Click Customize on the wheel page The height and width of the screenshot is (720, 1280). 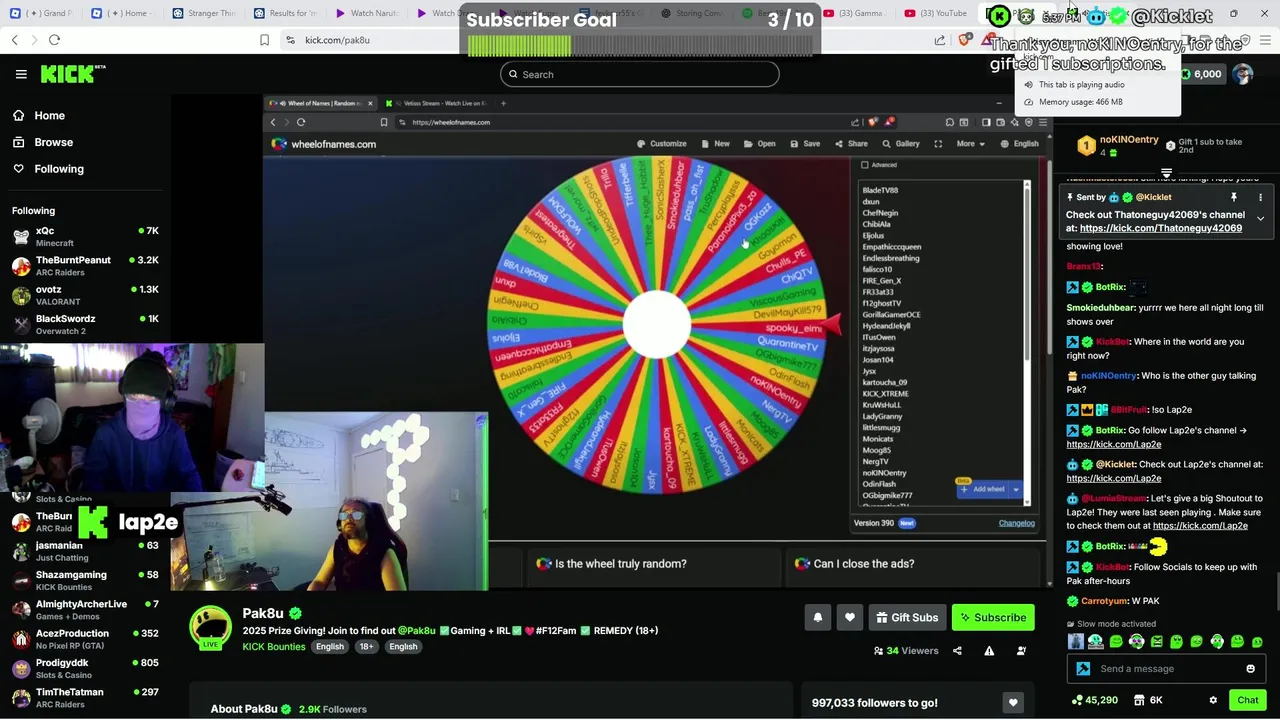pos(661,144)
